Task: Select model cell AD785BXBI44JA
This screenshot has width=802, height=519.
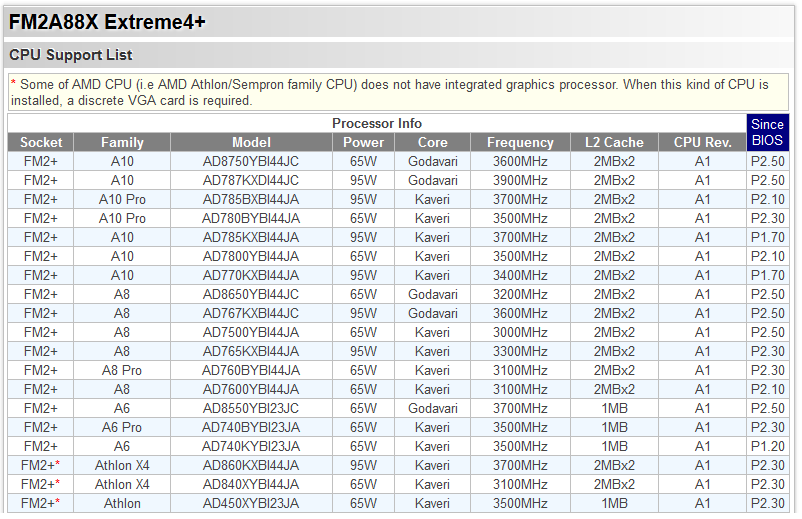Action: pos(251,199)
